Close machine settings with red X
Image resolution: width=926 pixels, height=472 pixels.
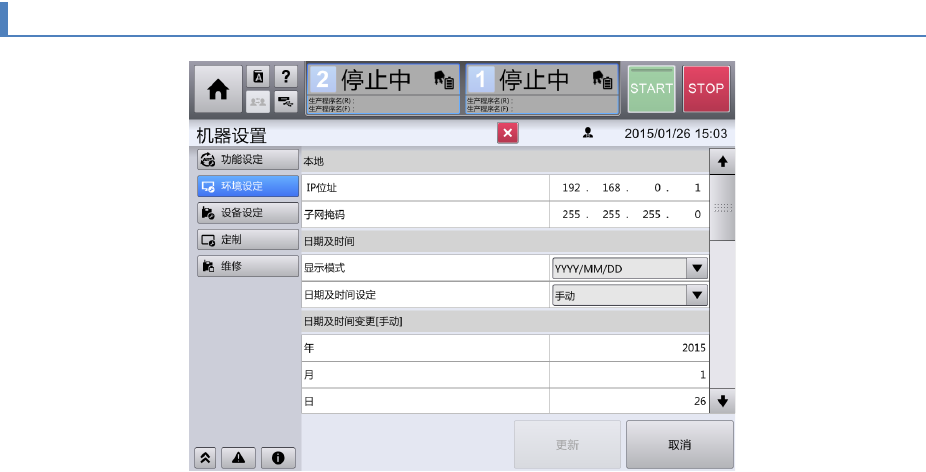(x=507, y=133)
